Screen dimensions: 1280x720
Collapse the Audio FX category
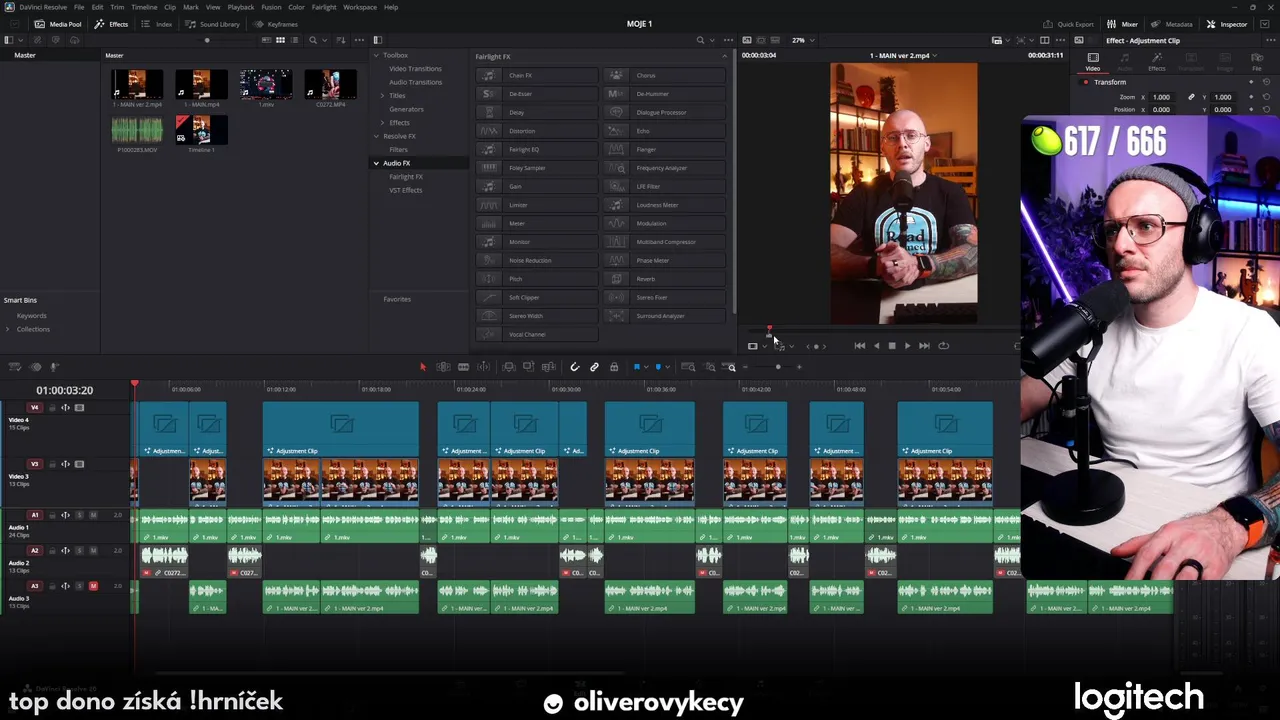(377, 163)
